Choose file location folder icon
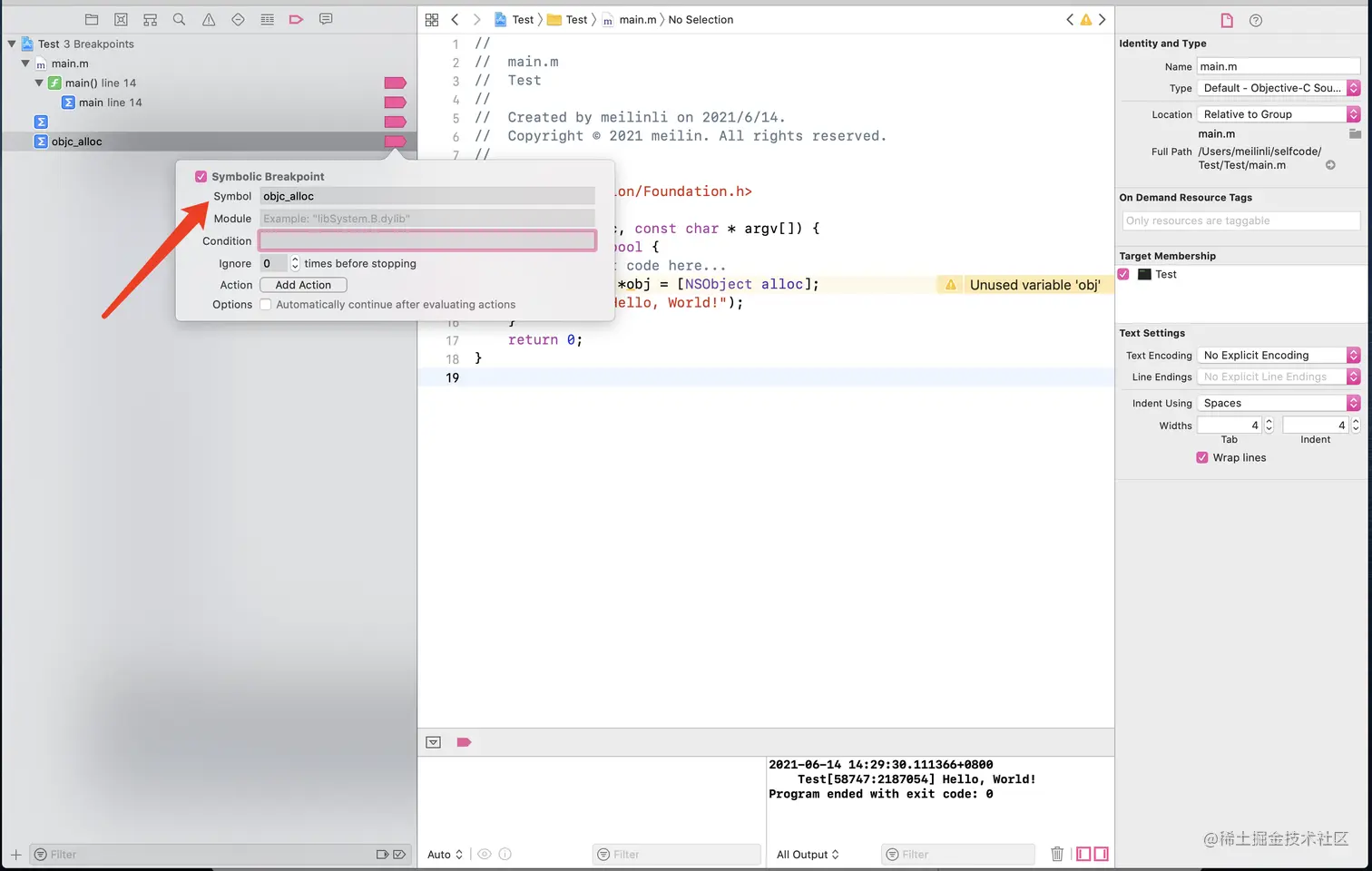This screenshot has width=1372, height=871. [x=1355, y=133]
